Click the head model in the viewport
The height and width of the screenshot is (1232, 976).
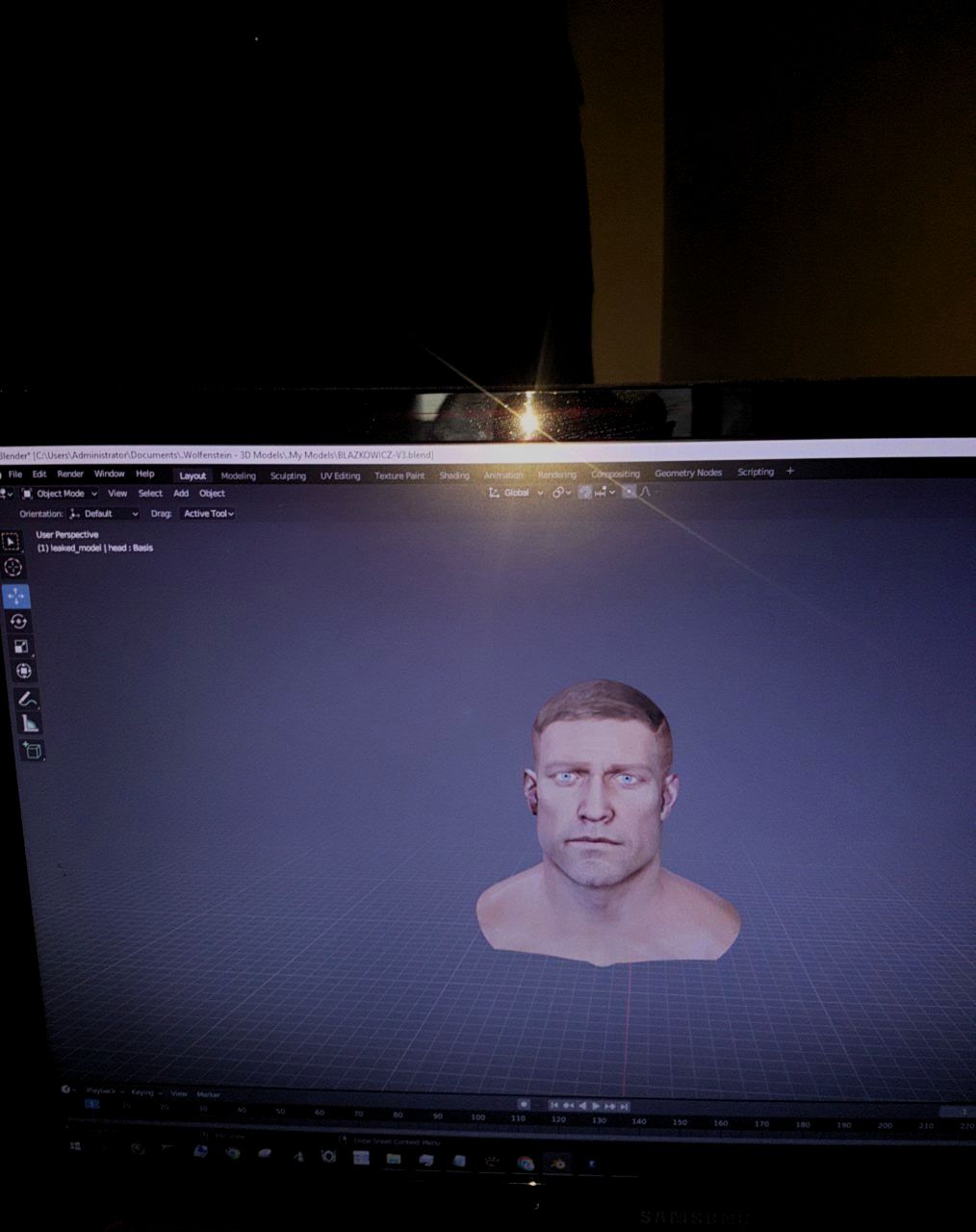pyautogui.click(x=606, y=823)
